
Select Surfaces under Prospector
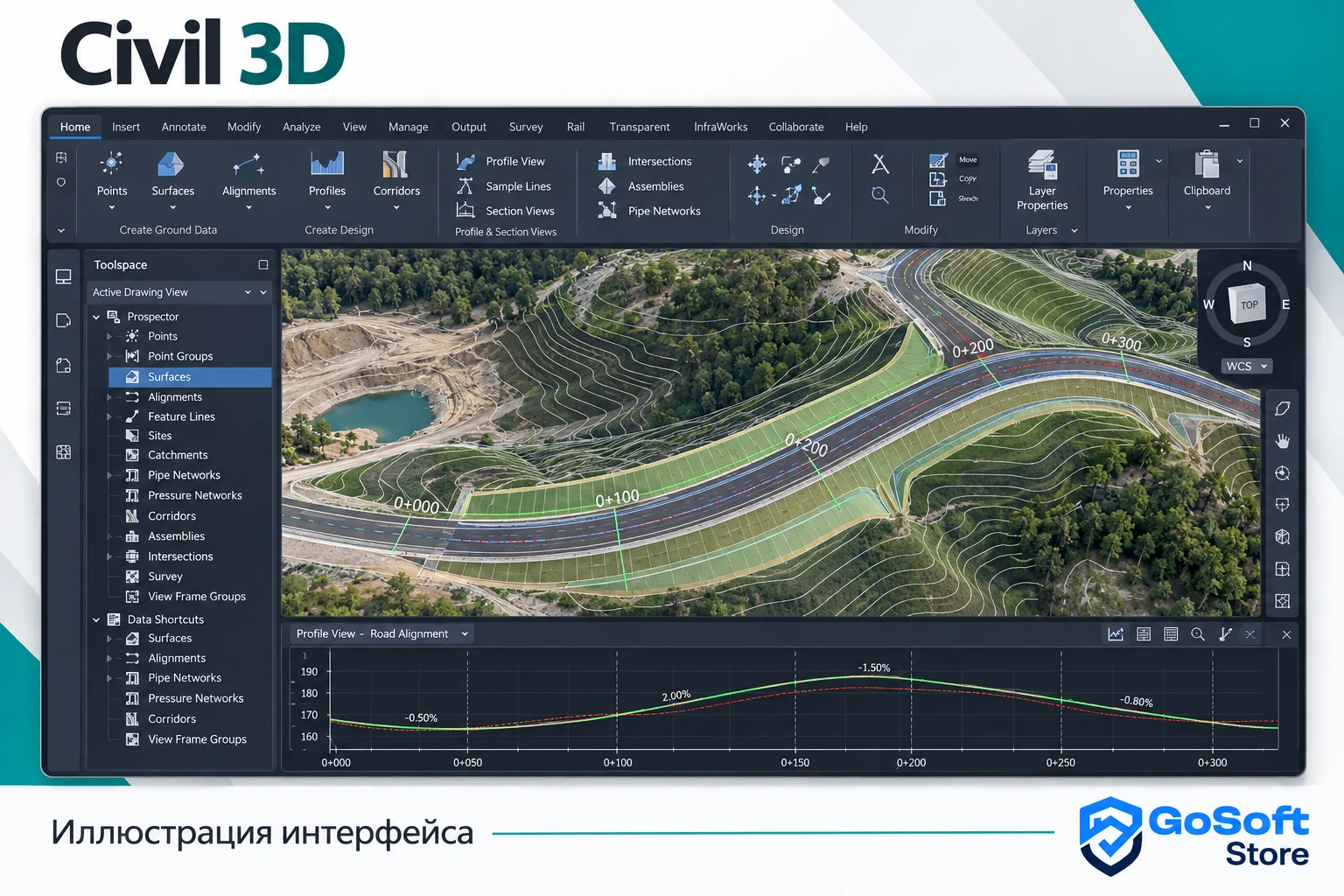(x=190, y=377)
